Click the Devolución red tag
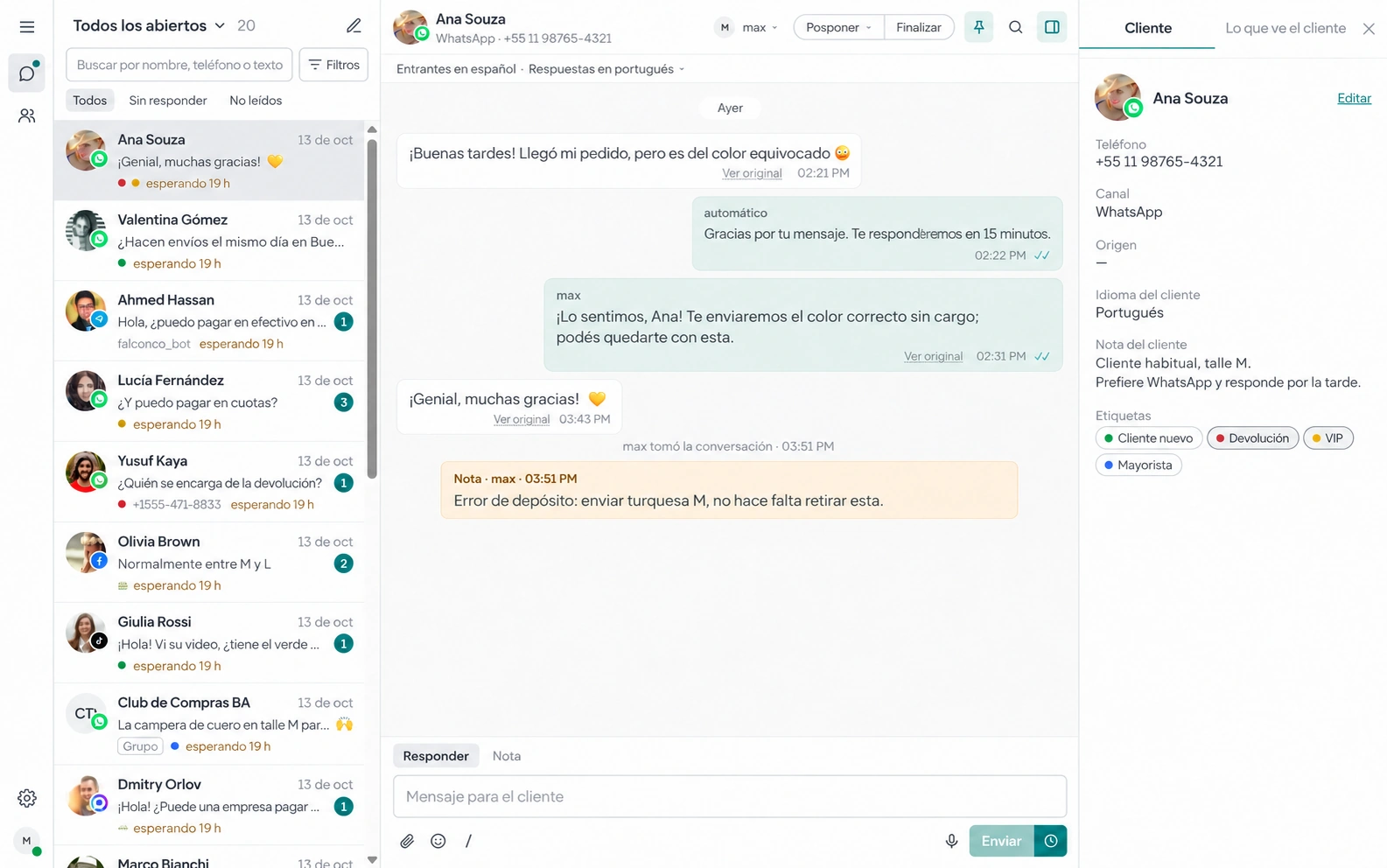Viewport: 1387px width, 868px height. [x=1252, y=438]
